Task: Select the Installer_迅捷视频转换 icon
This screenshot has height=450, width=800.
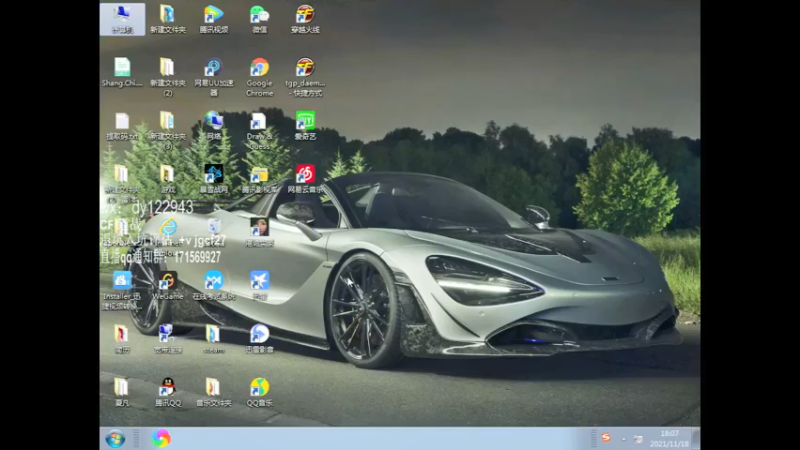Action: (x=122, y=290)
